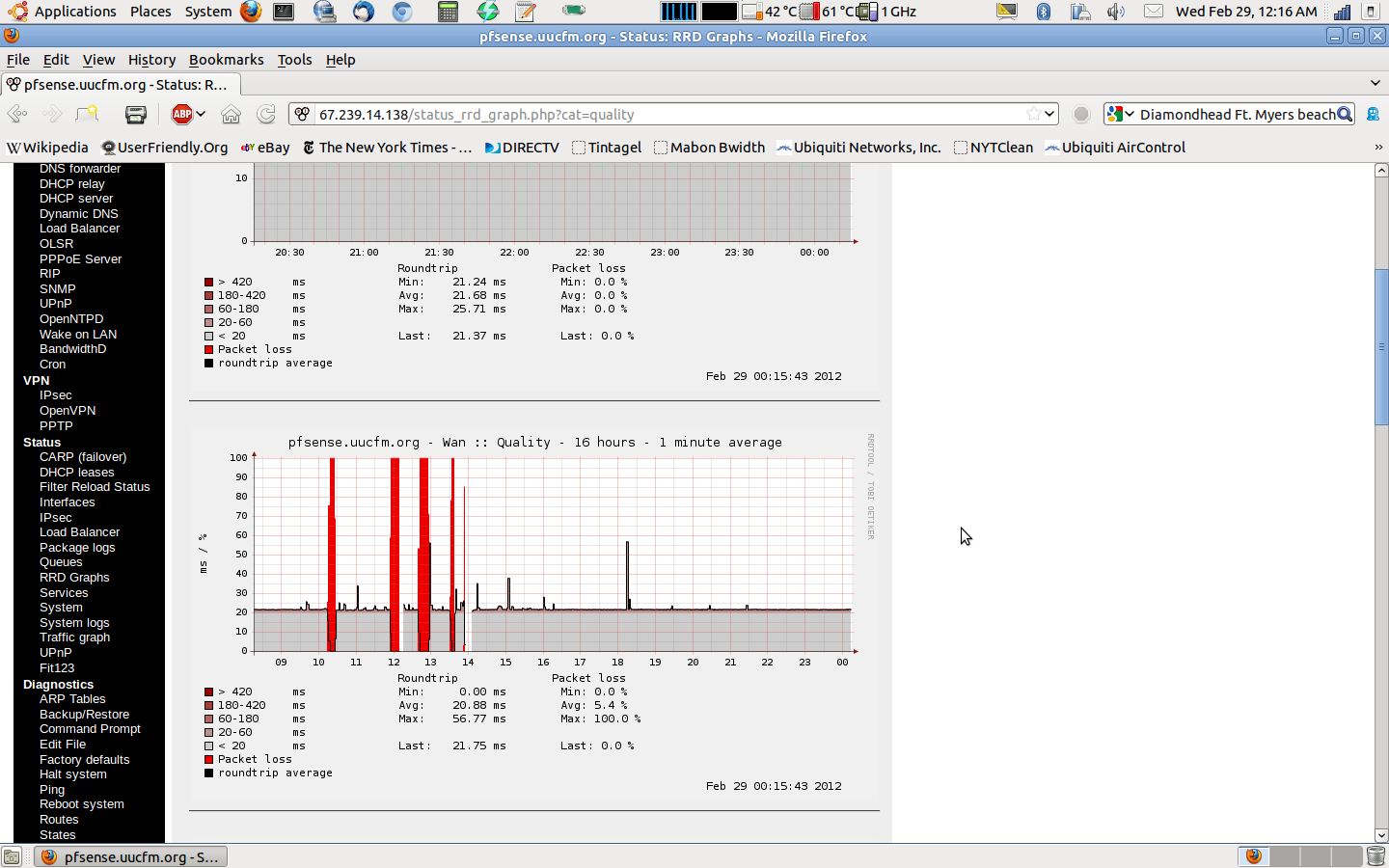Bookmark this page with the star icon
The height and width of the screenshot is (868, 1389).
tap(1034, 114)
